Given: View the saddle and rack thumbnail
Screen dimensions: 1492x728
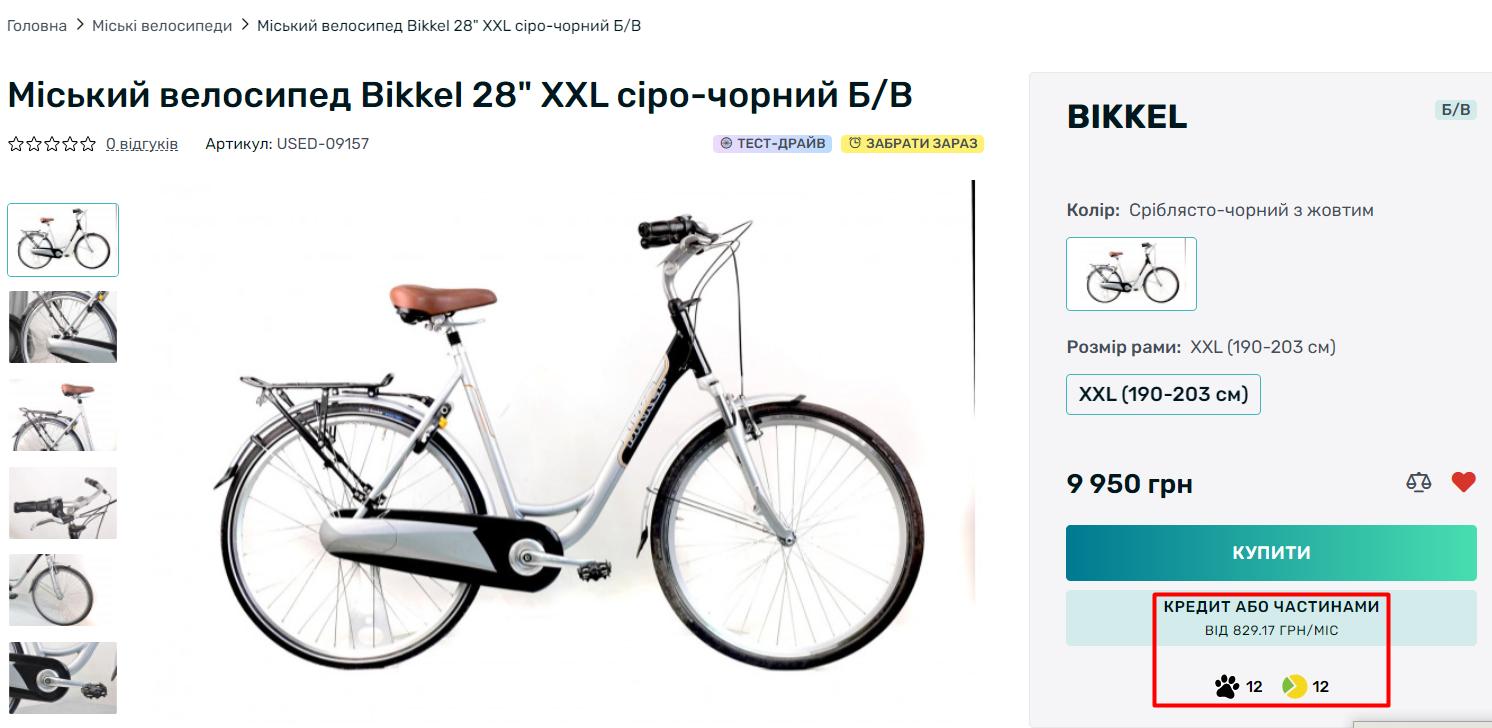Looking at the screenshot, I should point(63,415).
